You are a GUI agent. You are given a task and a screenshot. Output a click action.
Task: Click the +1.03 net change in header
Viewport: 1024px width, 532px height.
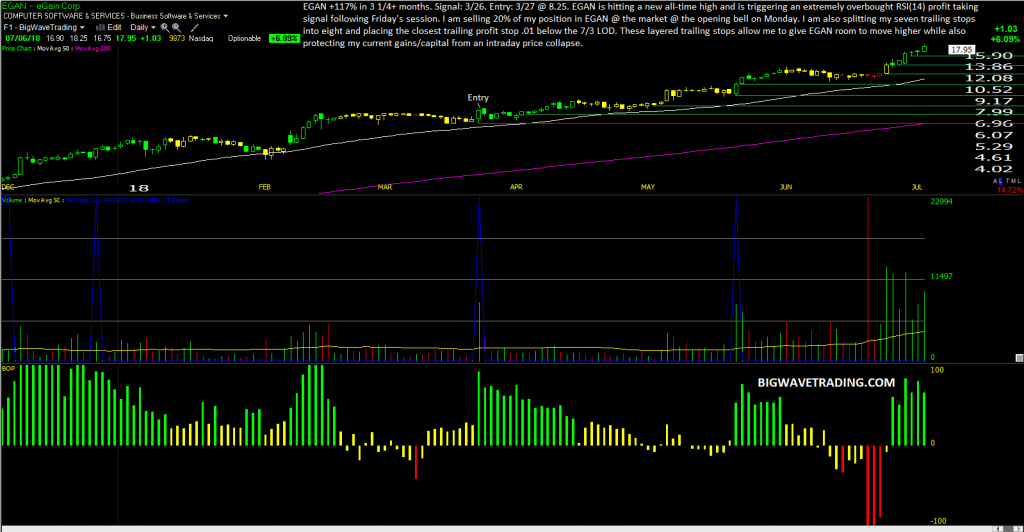pos(151,39)
